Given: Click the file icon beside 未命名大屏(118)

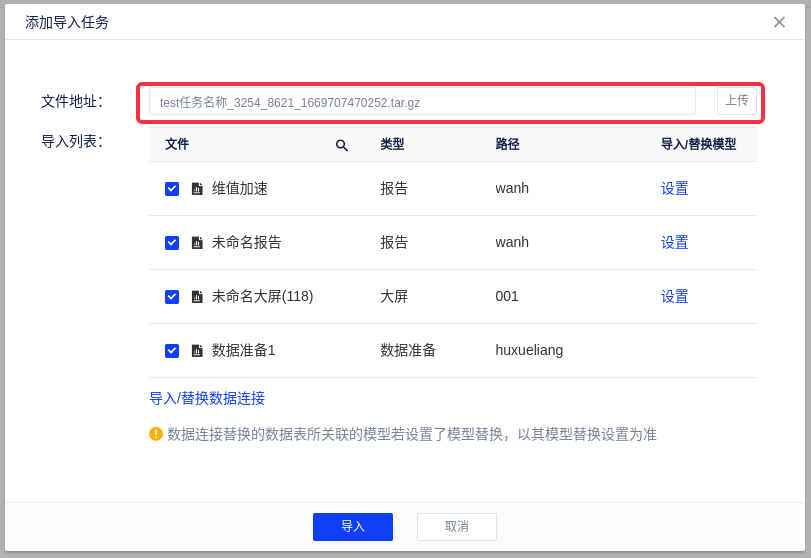Looking at the screenshot, I should coord(197,297).
